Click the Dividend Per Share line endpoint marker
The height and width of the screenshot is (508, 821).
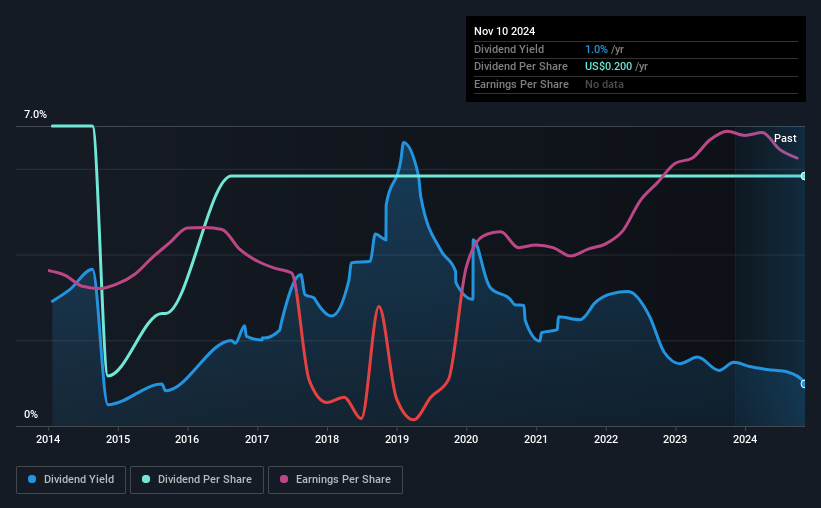coord(803,176)
